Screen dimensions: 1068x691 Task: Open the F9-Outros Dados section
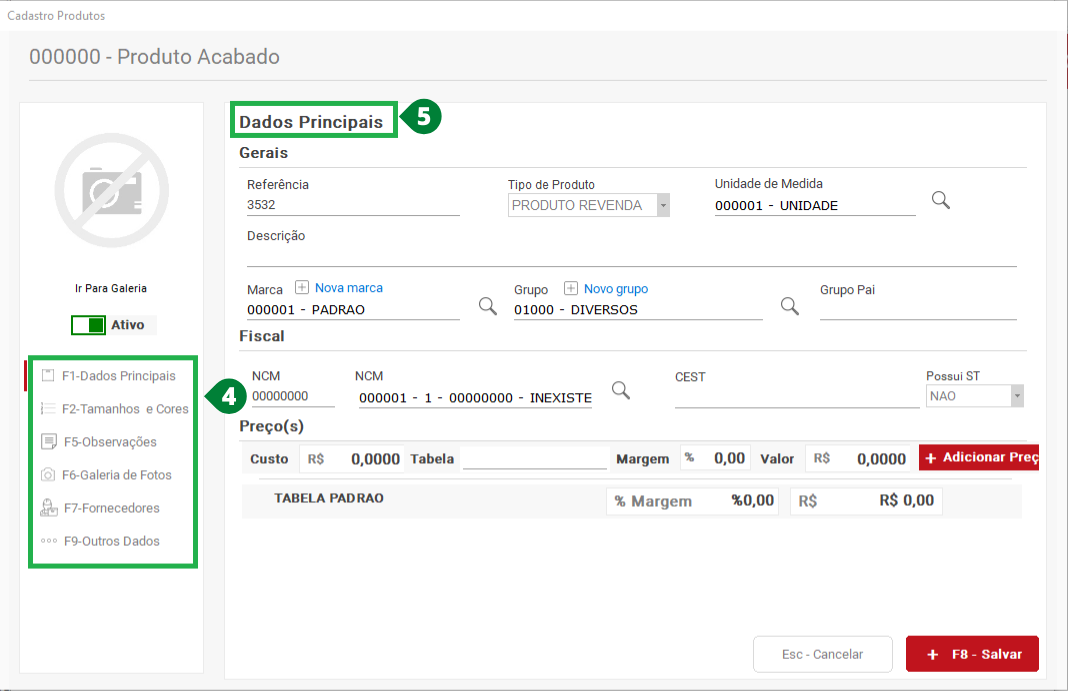coord(112,541)
